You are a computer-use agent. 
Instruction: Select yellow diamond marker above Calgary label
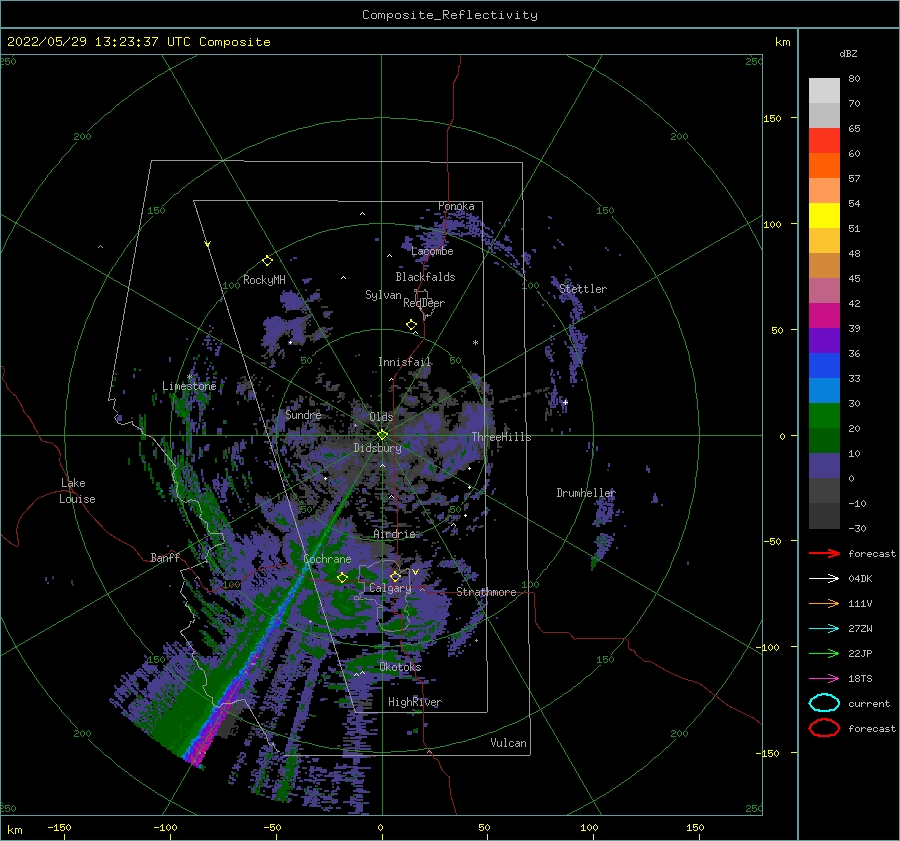coord(395,576)
